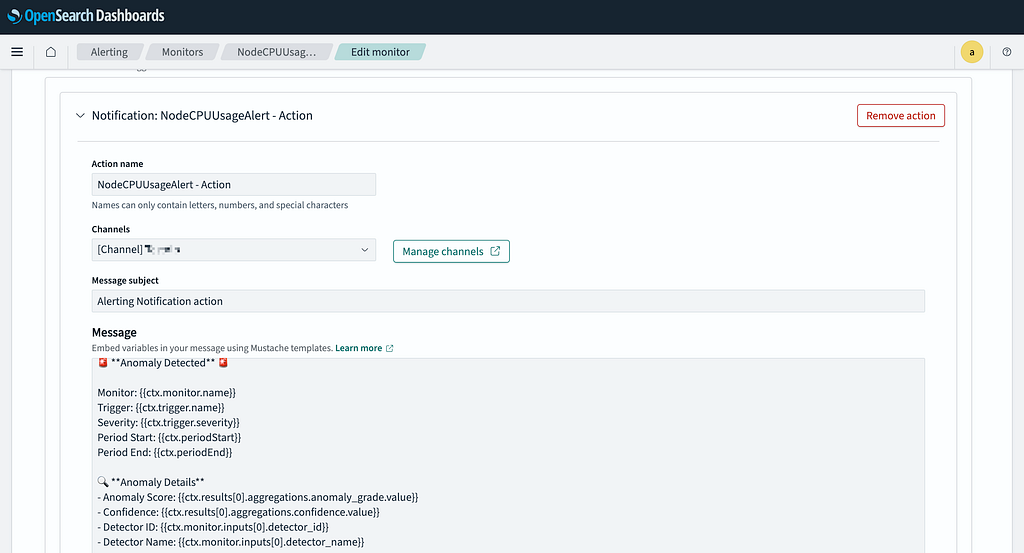Image resolution: width=1024 pixels, height=553 pixels.
Task: Click the Message subject label
Action: point(125,281)
